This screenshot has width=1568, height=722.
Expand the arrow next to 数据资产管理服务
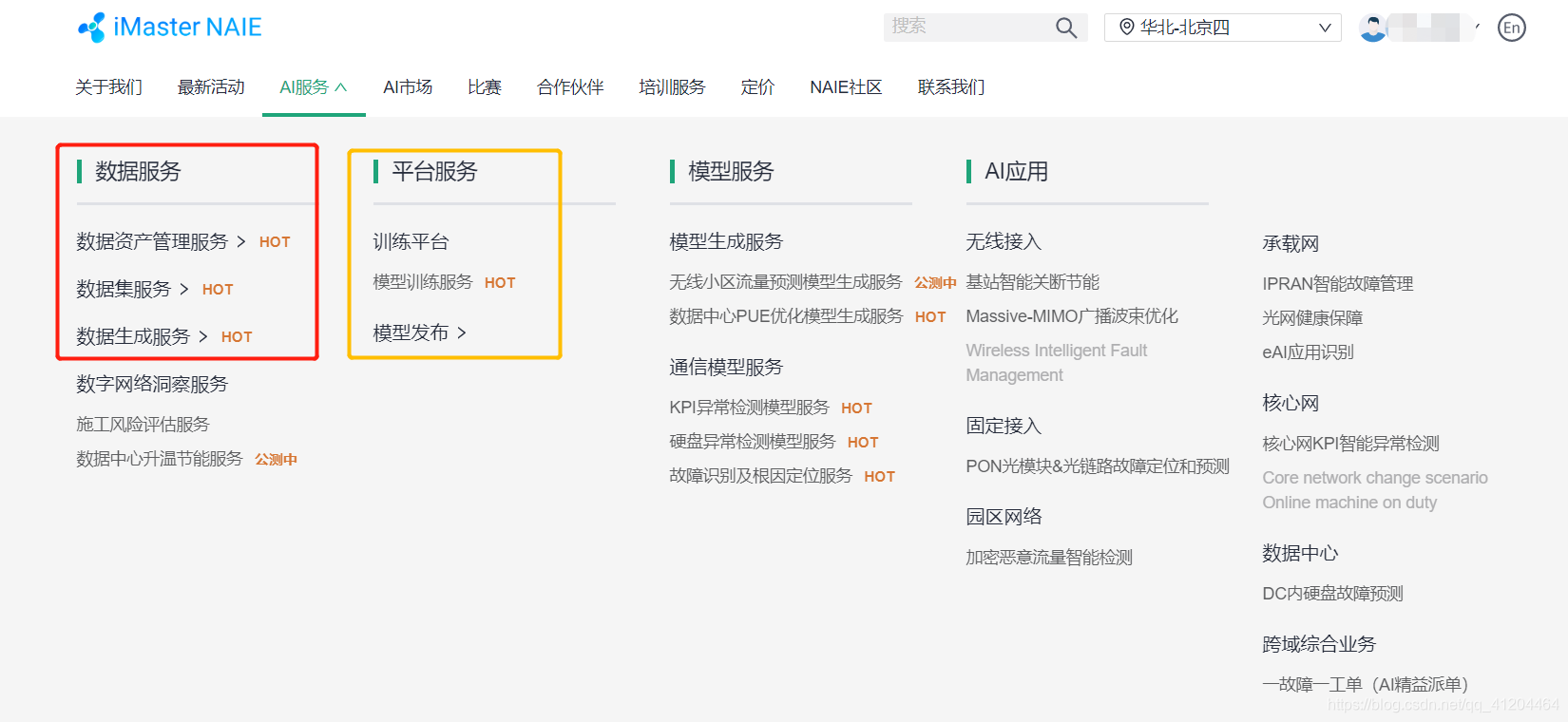[x=241, y=242]
